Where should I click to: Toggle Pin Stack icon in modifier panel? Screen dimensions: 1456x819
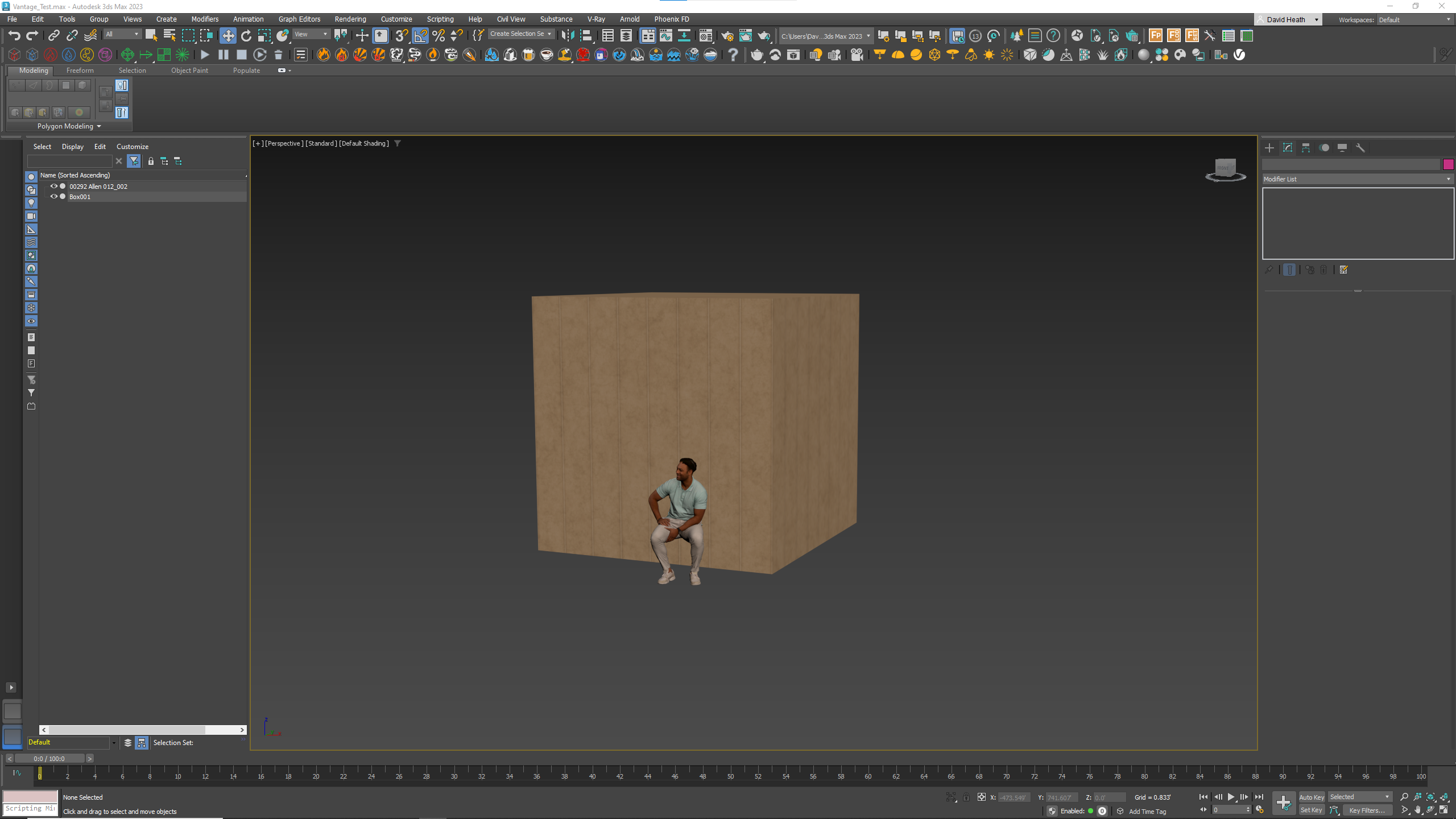point(1269,270)
